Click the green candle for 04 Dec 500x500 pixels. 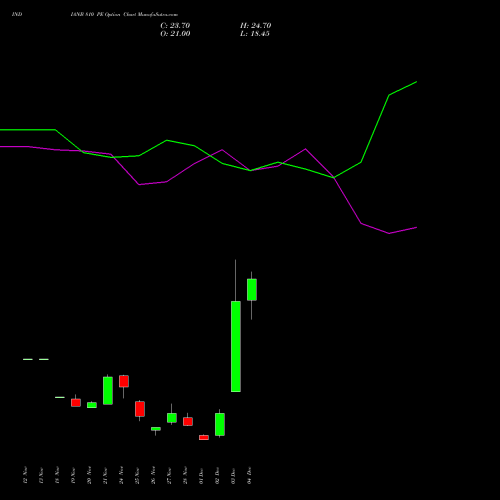252,290
